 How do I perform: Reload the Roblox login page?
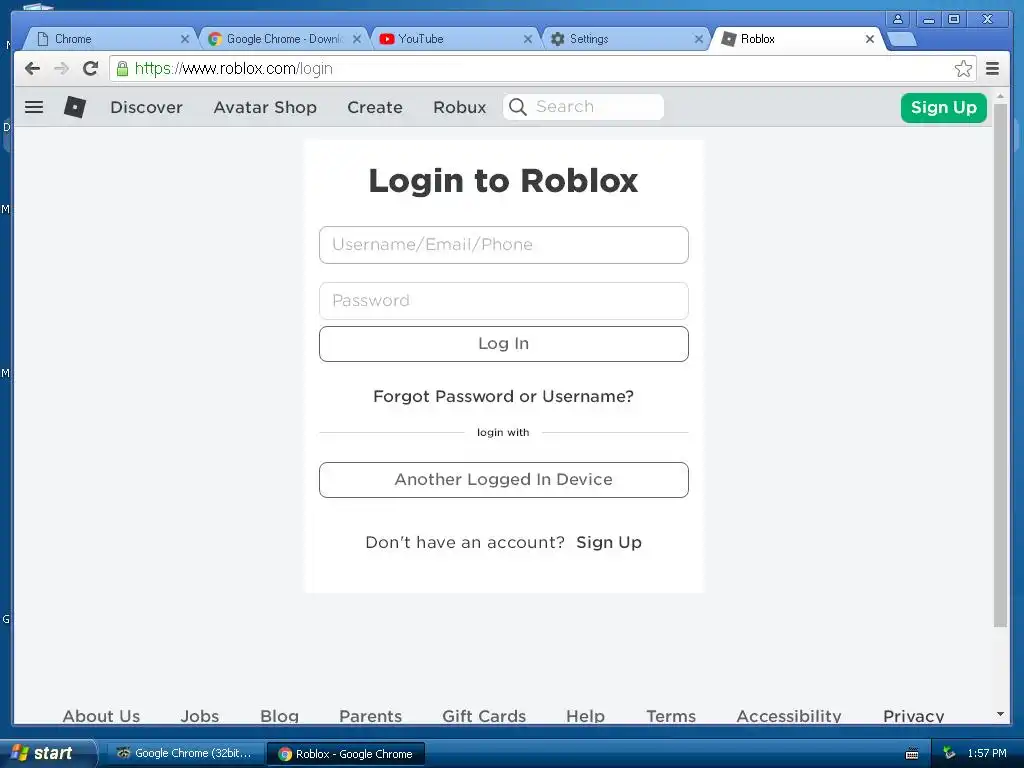pyautogui.click(x=90, y=69)
